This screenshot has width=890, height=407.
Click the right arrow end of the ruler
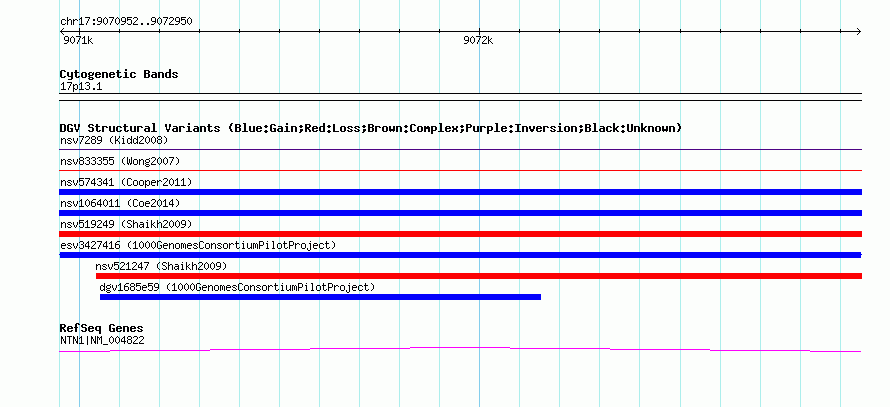pyautogui.click(x=859, y=32)
